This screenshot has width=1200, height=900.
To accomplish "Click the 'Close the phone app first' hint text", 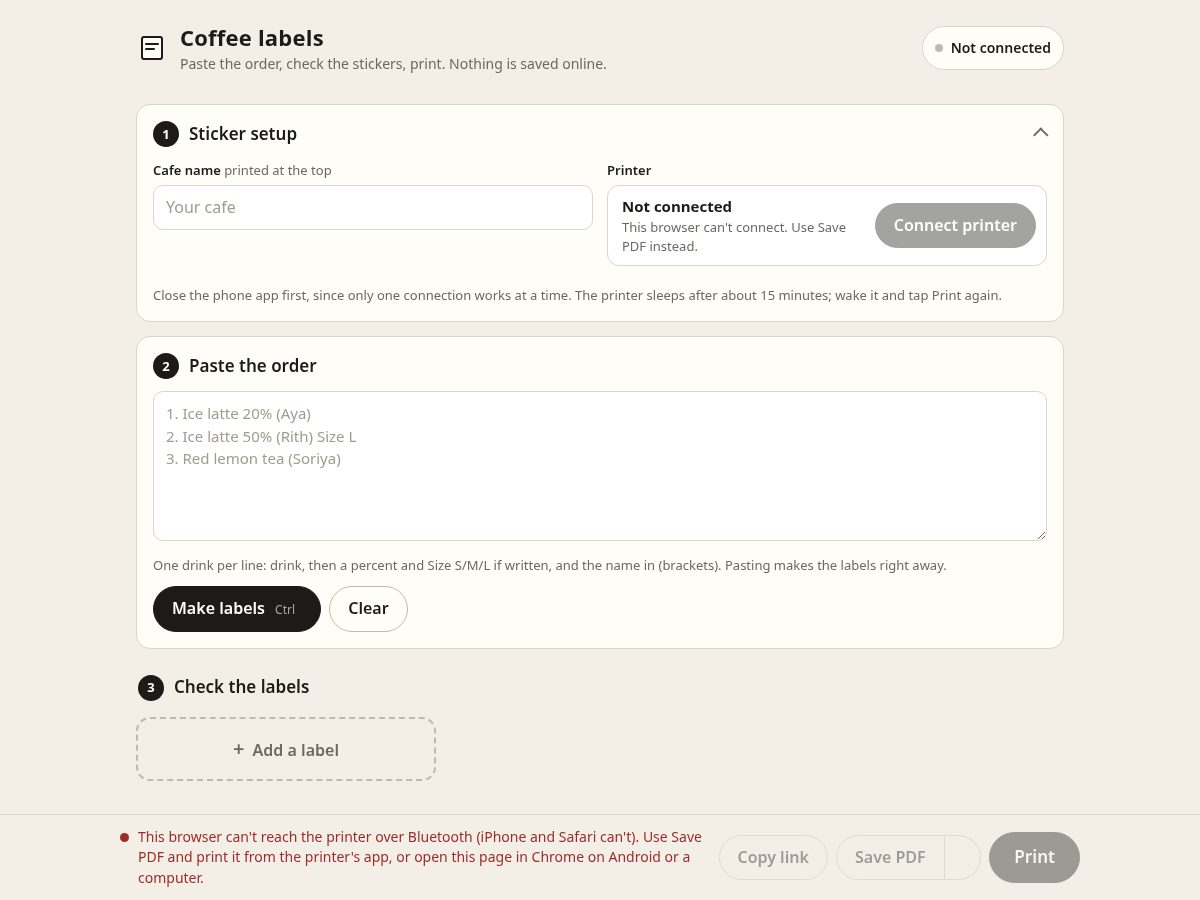I will tap(577, 296).
